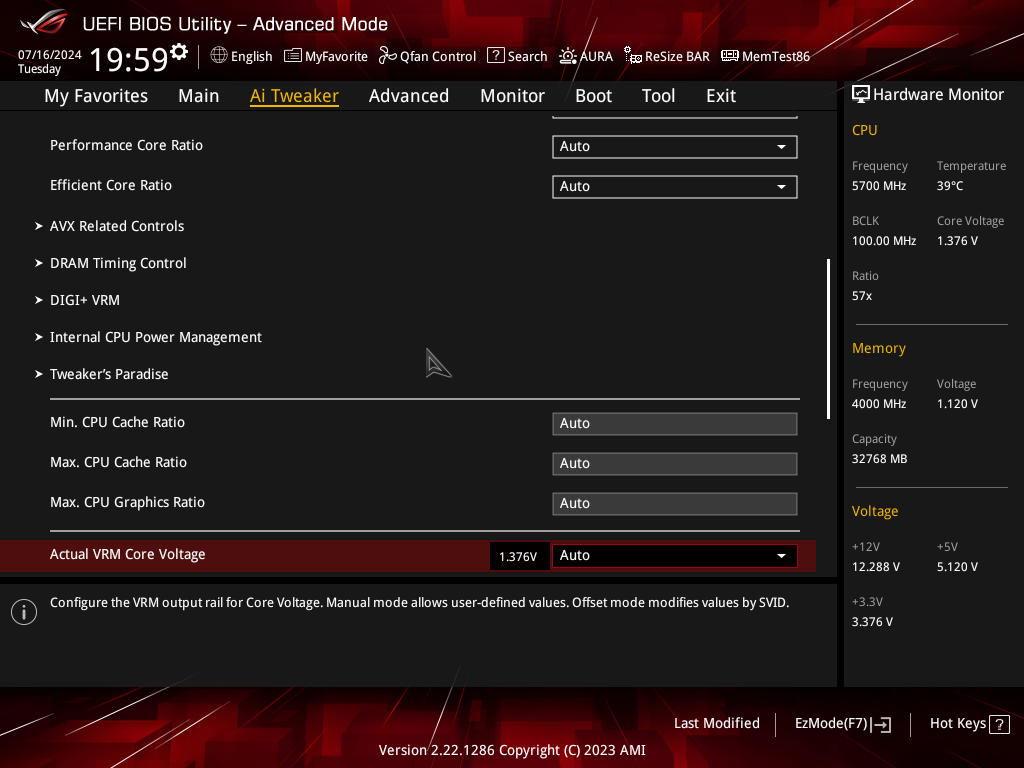Screen dimensions: 1024x768
Task: Click the +12V 12.288 V reading
Action: tap(876, 567)
